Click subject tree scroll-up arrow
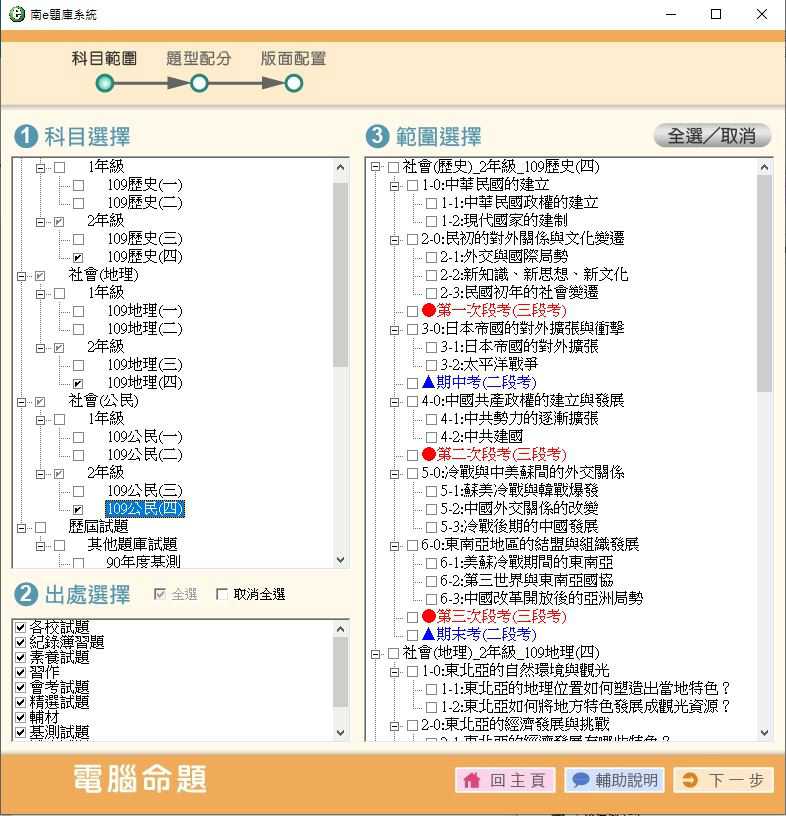Image resolution: width=786 pixels, height=816 pixels. click(x=340, y=167)
